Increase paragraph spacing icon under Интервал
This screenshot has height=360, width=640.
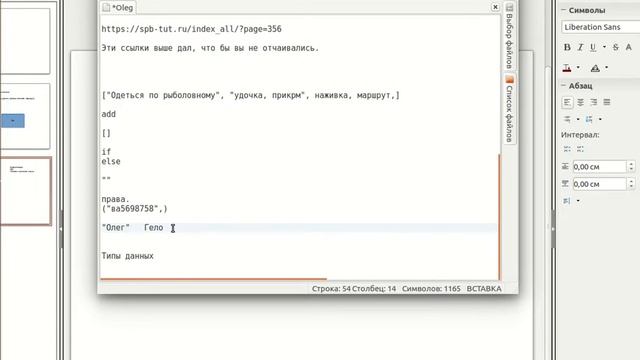[x=567, y=149]
